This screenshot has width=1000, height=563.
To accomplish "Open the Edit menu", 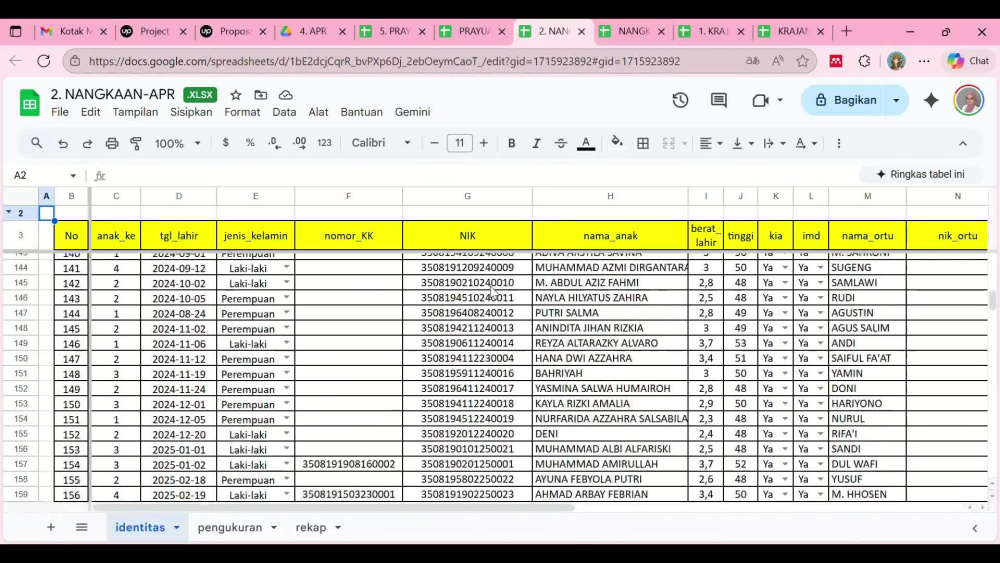I will tap(90, 112).
